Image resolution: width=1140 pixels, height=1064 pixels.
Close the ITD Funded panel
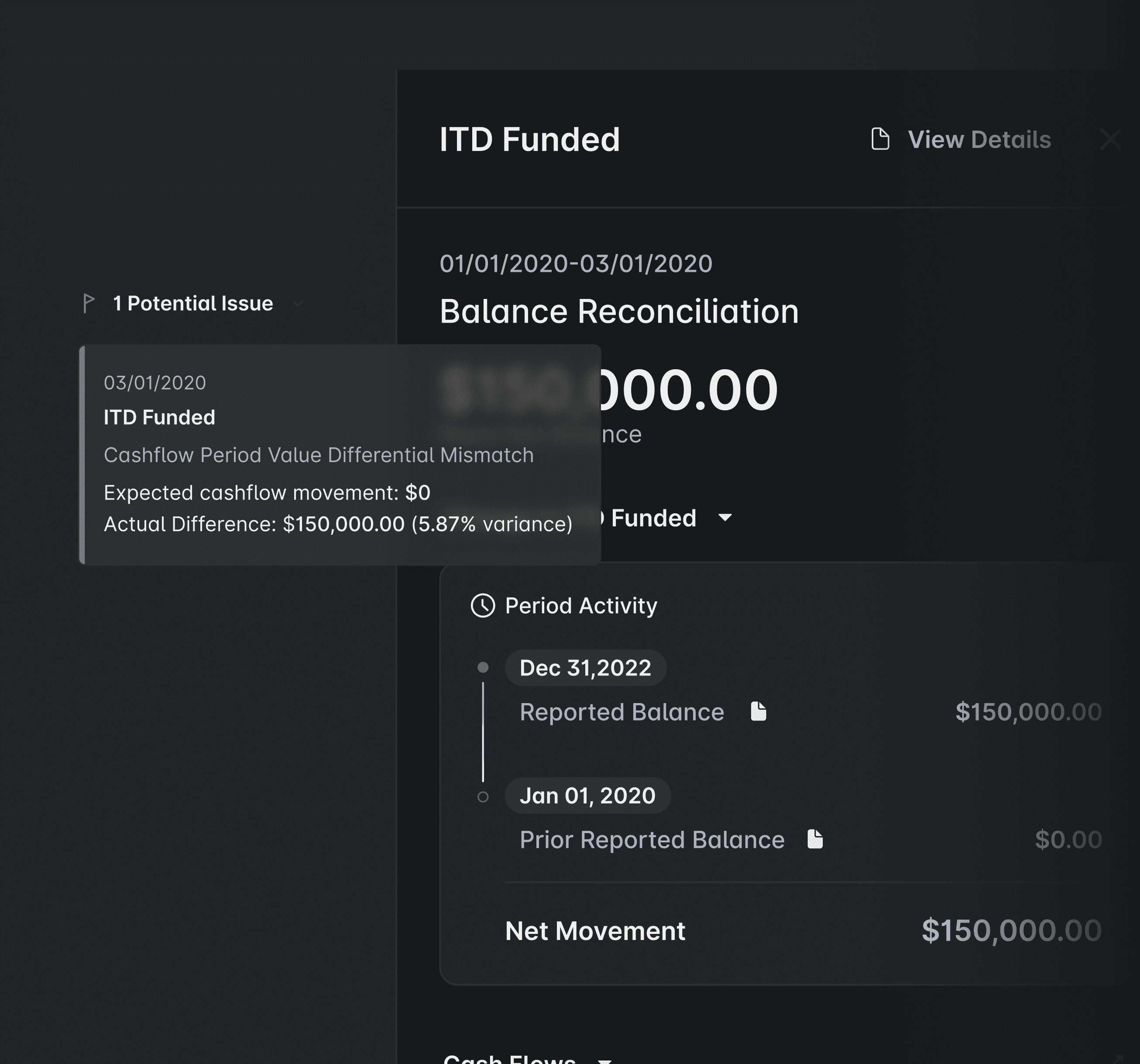tap(1110, 139)
